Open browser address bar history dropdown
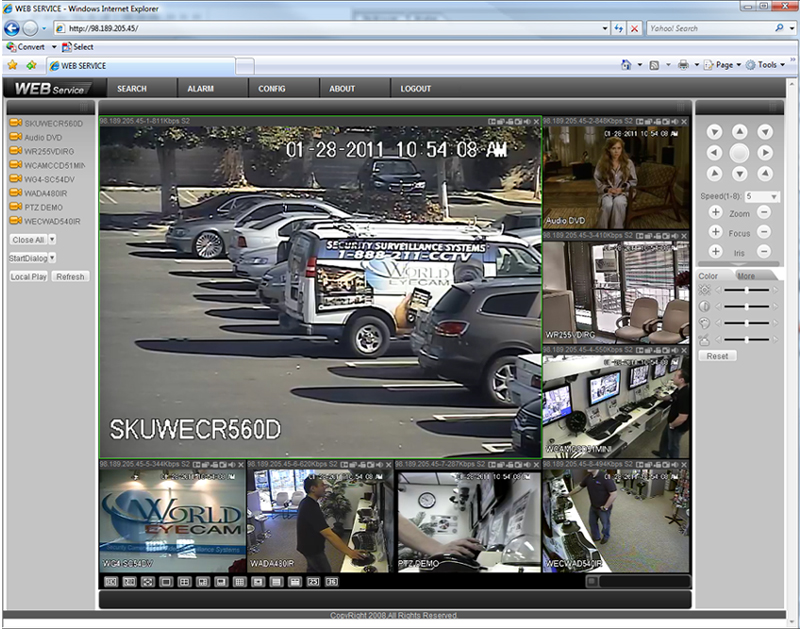The height and width of the screenshot is (629, 800). 605,29
